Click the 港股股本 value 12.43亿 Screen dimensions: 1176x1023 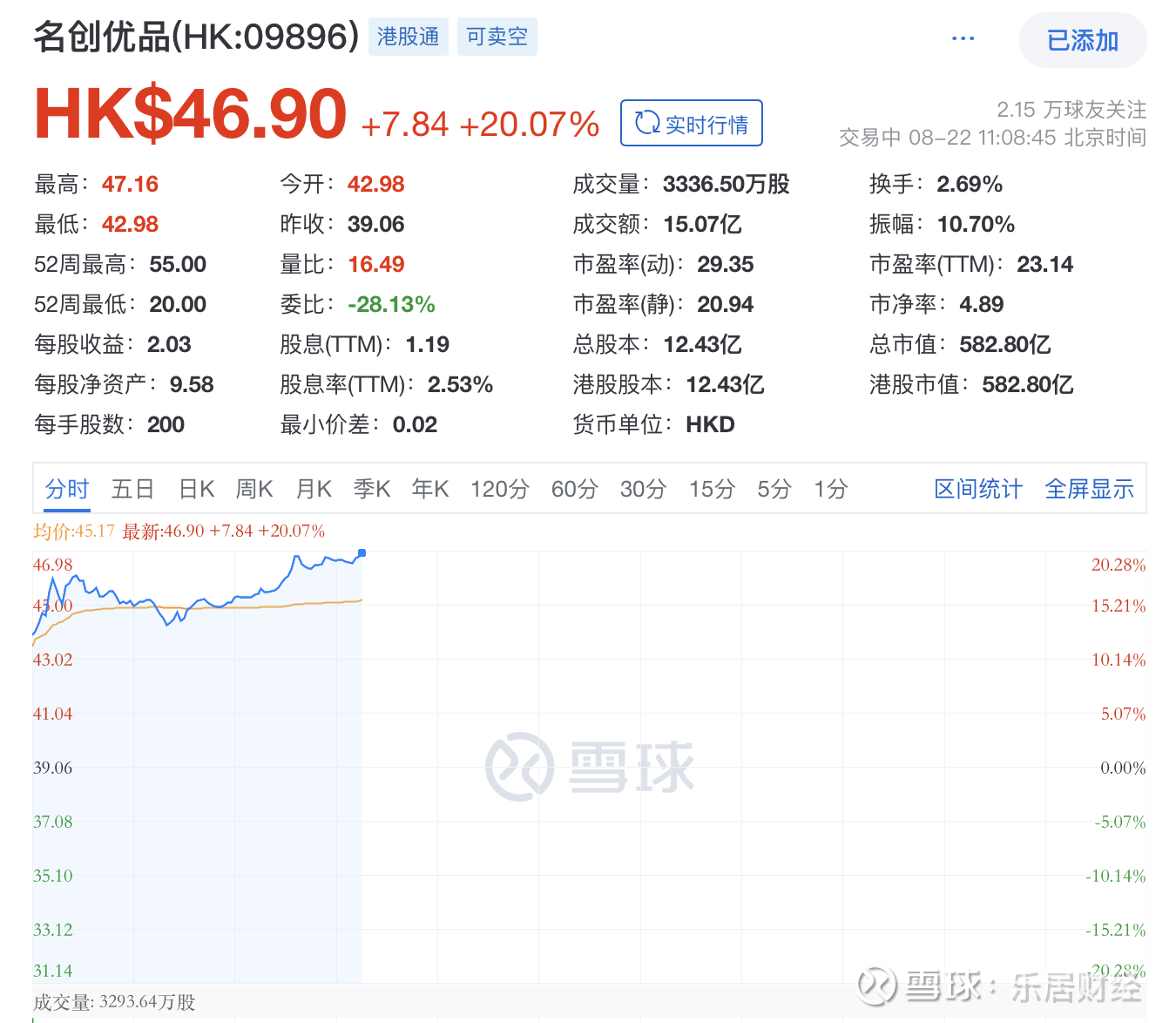click(725, 384)
